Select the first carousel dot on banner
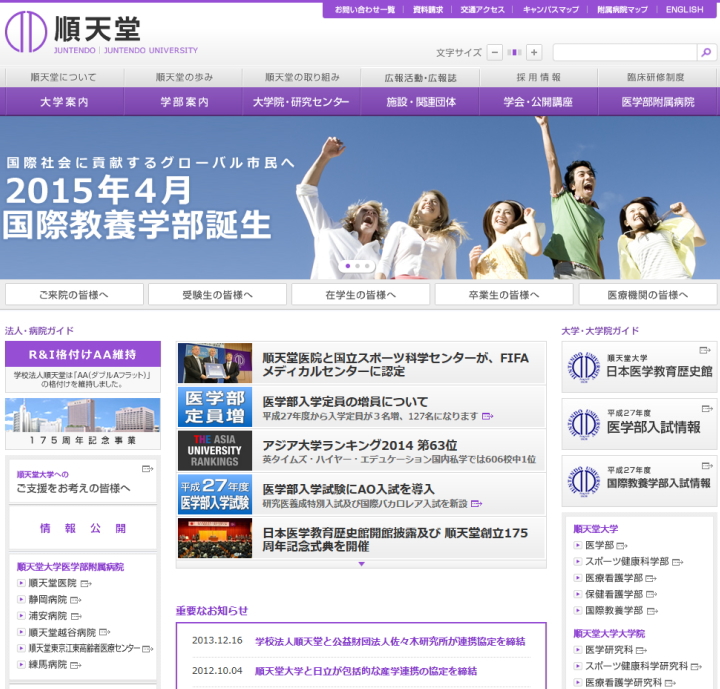This screenshot has width=720, height=689. (347, 266)
